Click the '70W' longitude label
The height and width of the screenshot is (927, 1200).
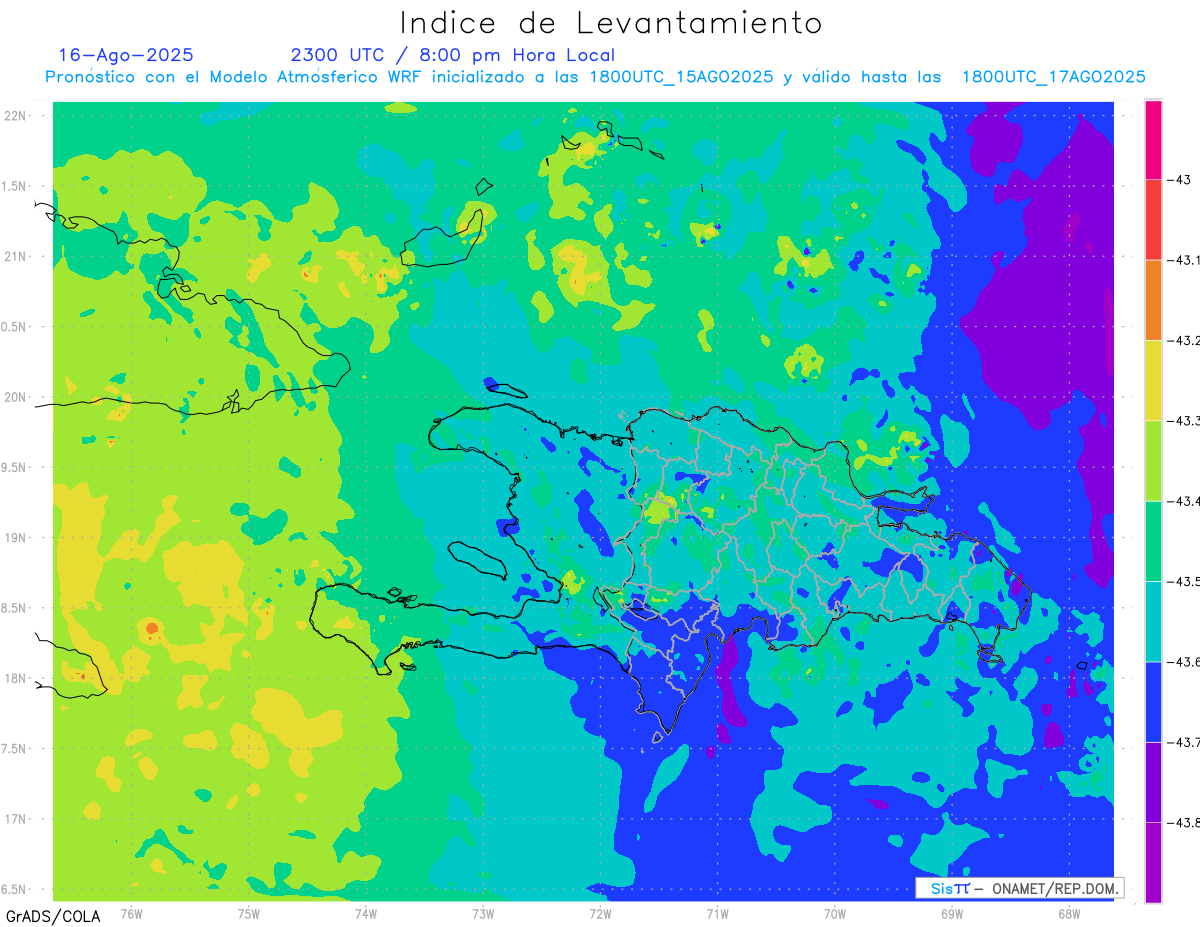(x=835, y=912)
